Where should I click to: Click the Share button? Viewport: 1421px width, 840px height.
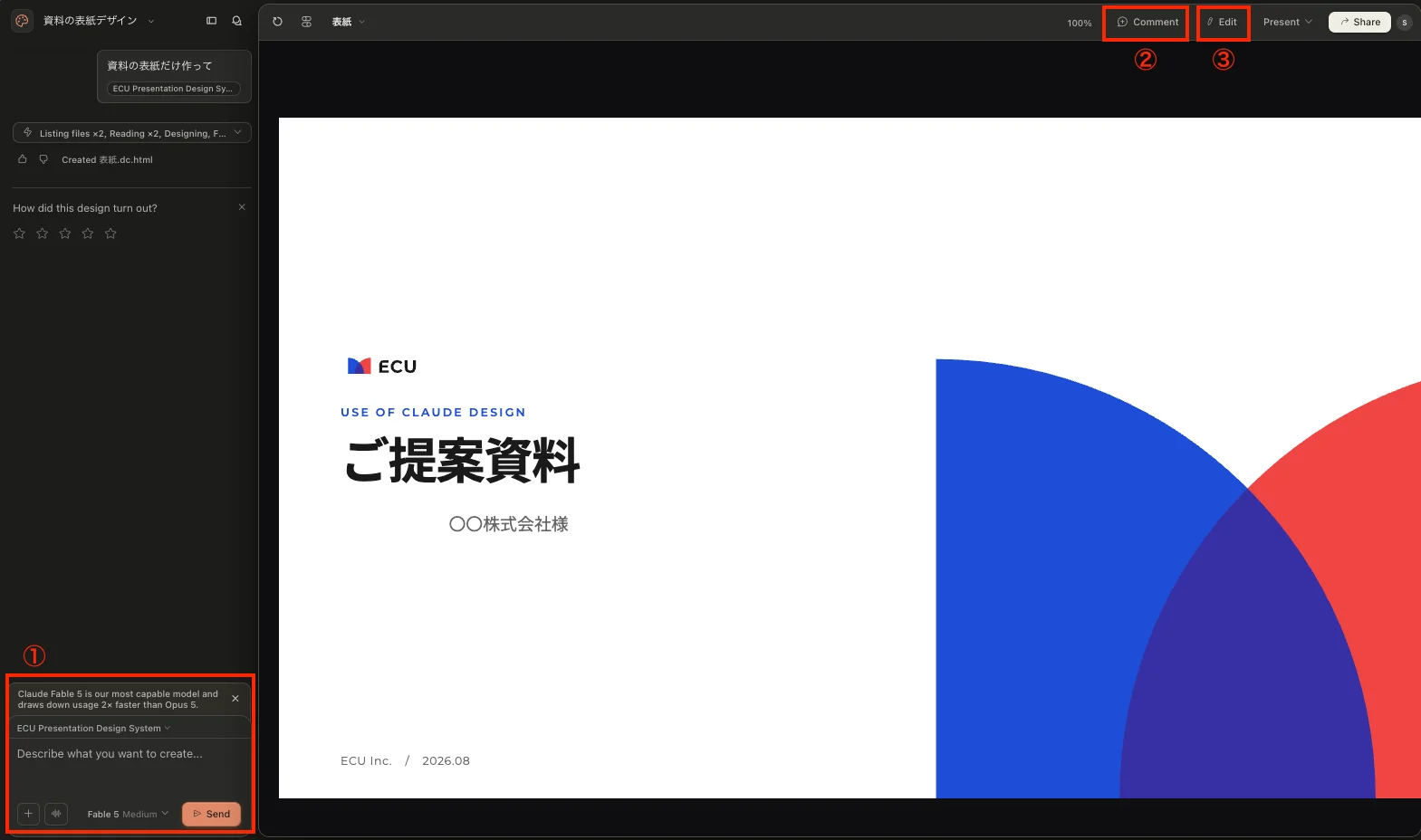click(x=1359, y=22)
